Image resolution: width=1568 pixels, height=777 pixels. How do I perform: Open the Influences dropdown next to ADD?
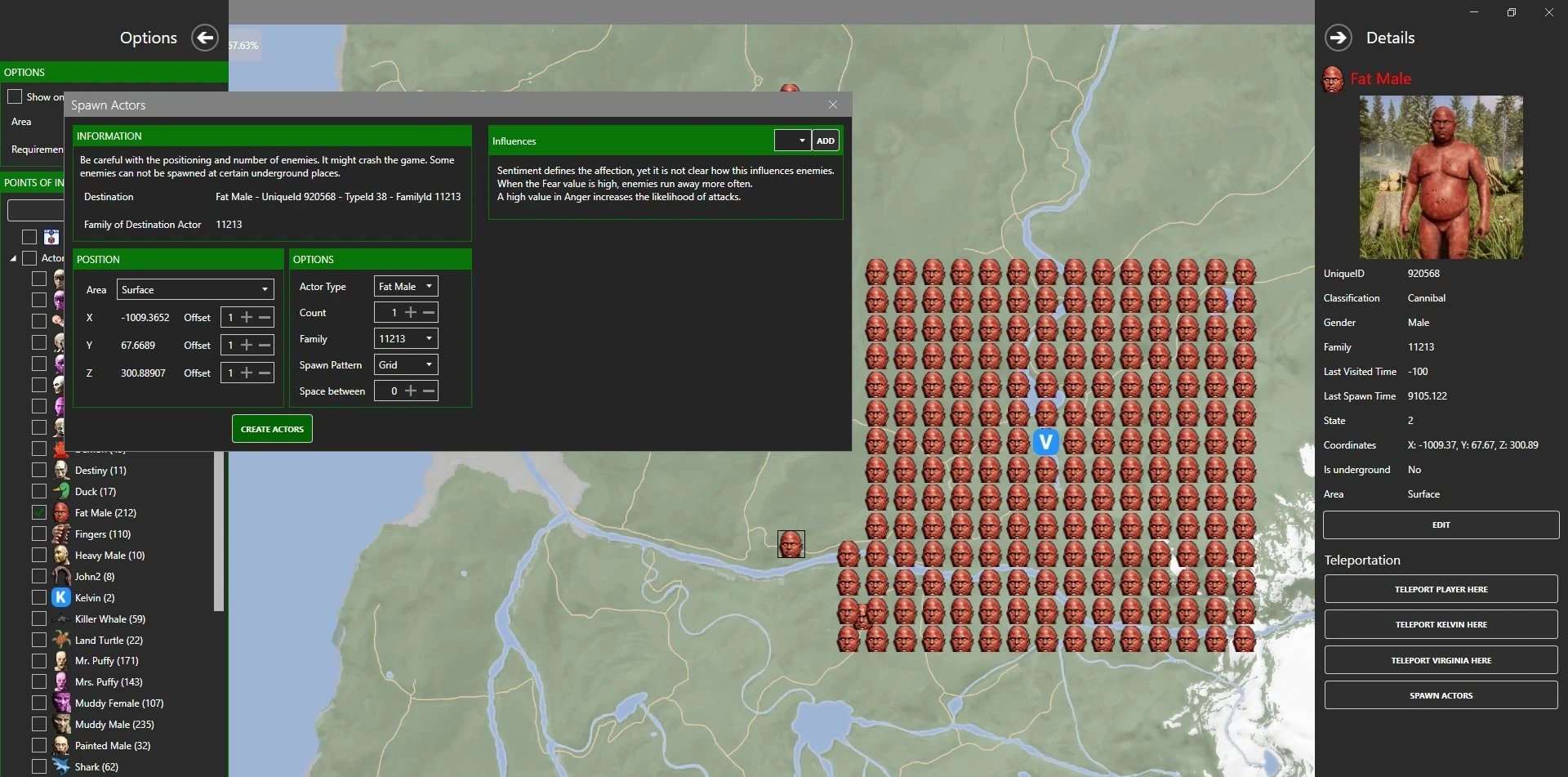pos(792,141)
